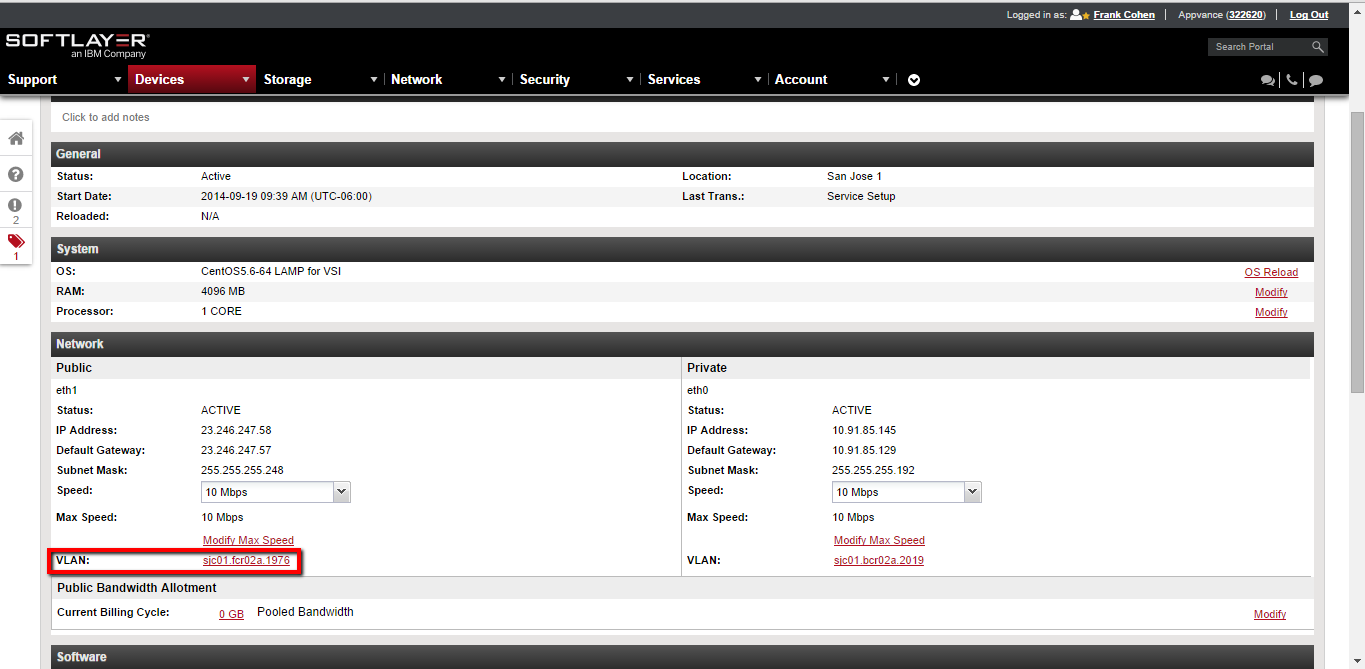Image resolution: width=1365 pixels, height=669 pixels.
Task: Click the account number 322620 link
Action: tap(1246, 15)
